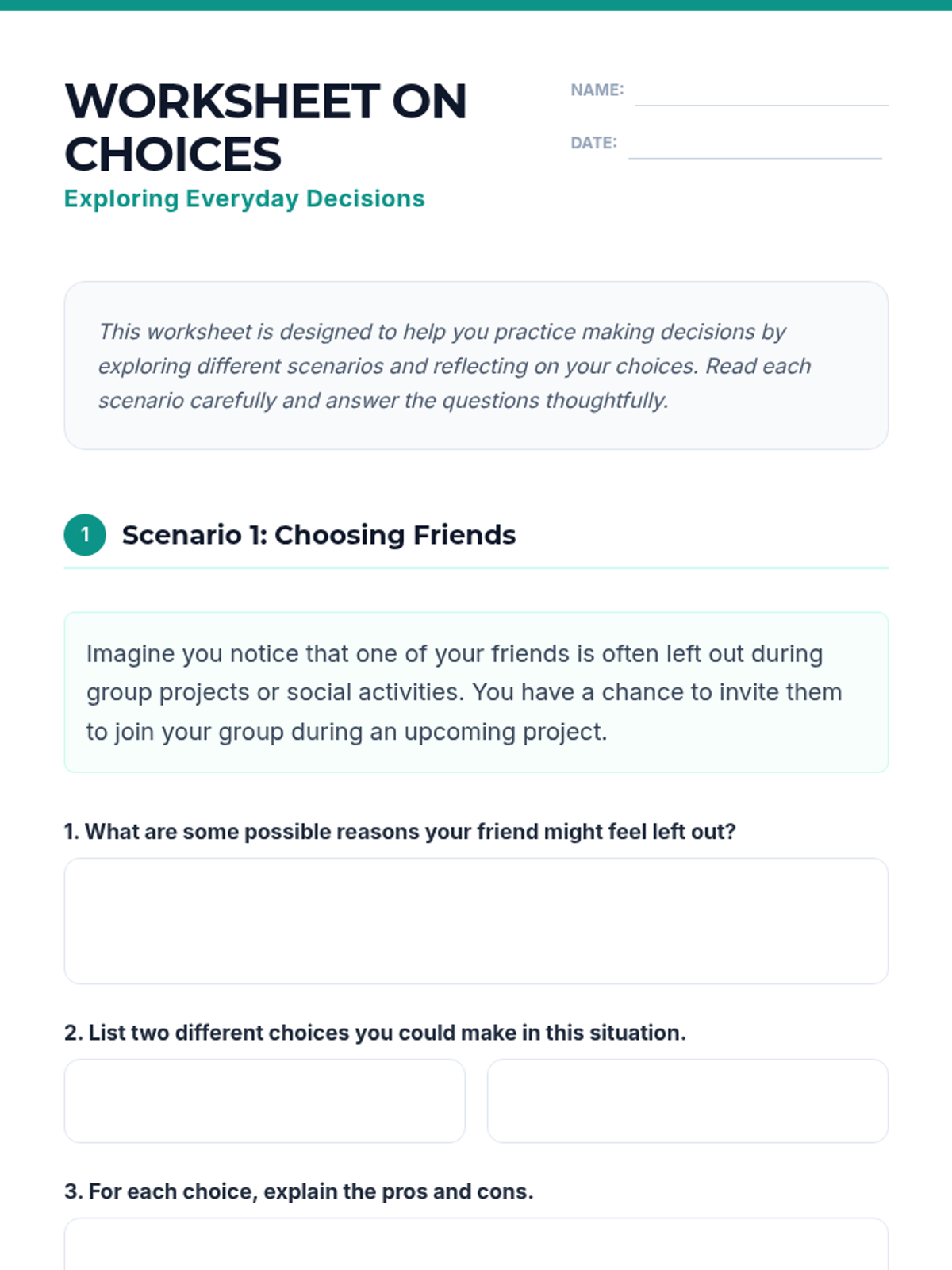Click the word CHOICES in the title
This screenshot has height=1270, width=952.
pos(173,154)
